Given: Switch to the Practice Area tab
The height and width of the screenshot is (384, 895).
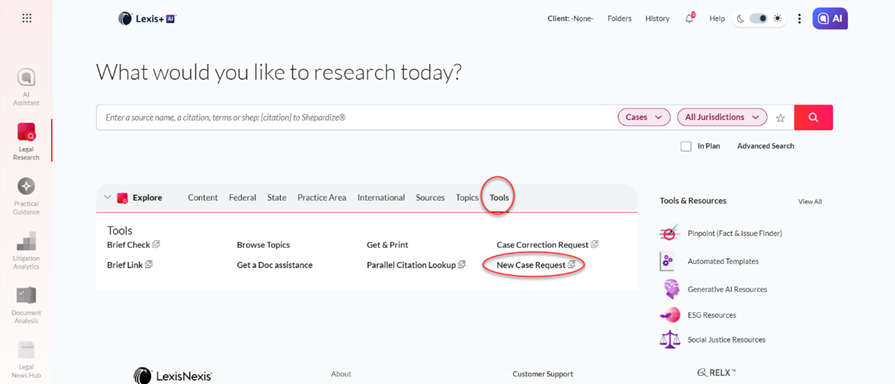Looking at the screenshot, I should [x=321, y=197].
